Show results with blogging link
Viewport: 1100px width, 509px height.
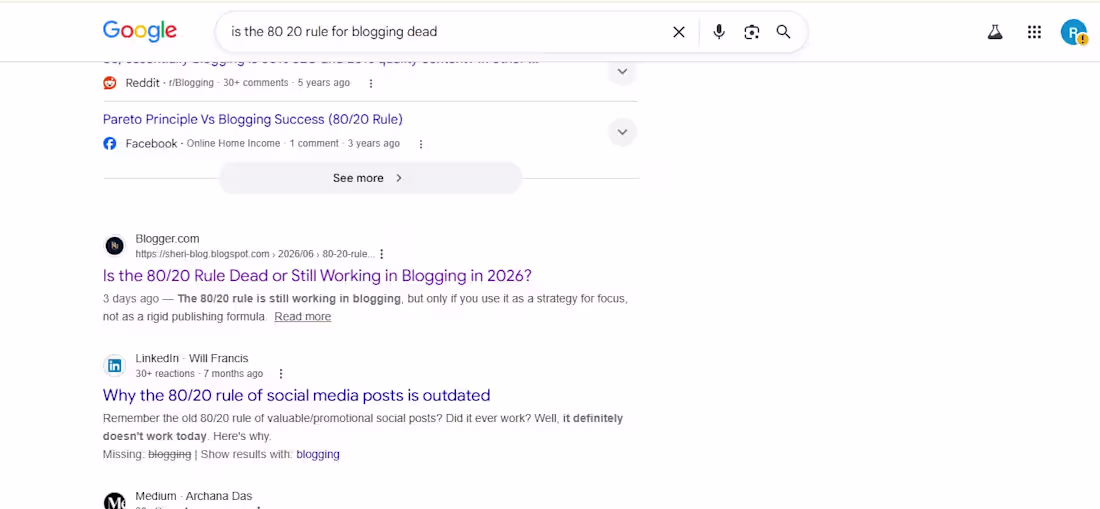click(318, 454)
